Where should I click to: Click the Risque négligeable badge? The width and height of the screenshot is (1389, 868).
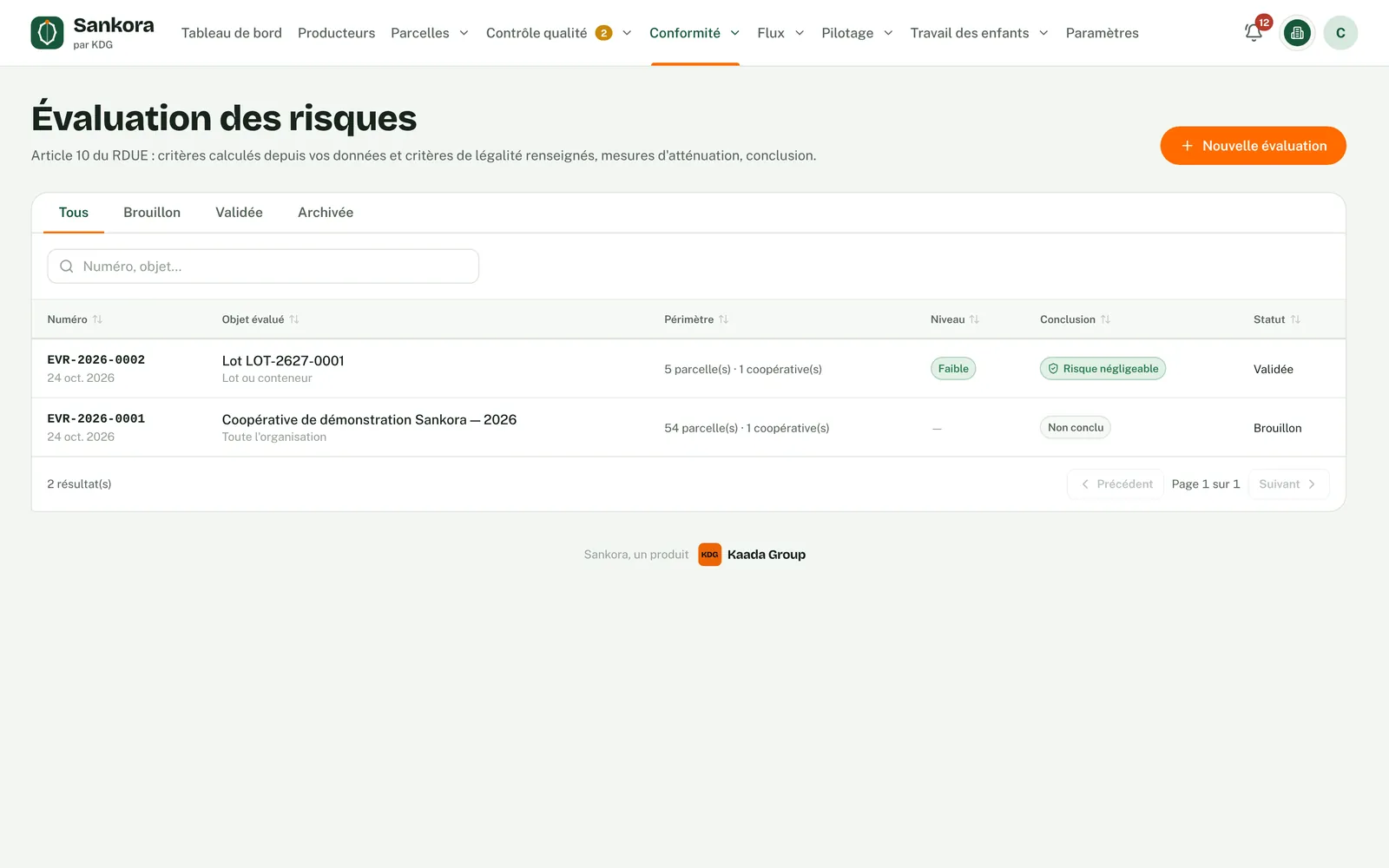coord(1103,369)
